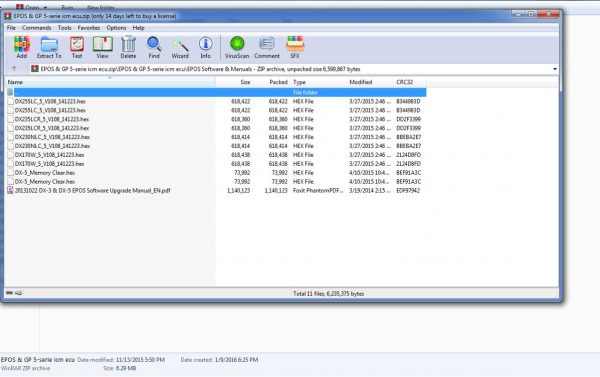Viewport: 600px width, 377px height.
Task: Click the Delete trash can icon
Action: (128, 47)
